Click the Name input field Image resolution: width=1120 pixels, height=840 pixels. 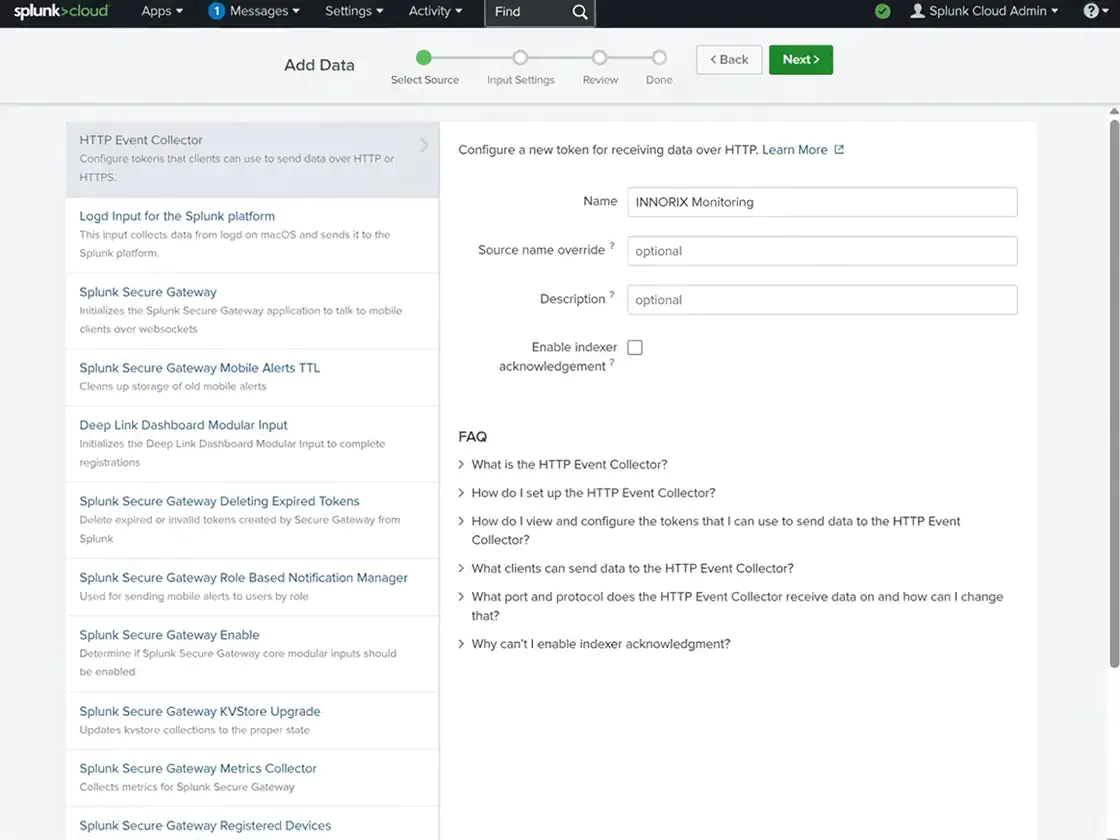click(x=822, y=202)
